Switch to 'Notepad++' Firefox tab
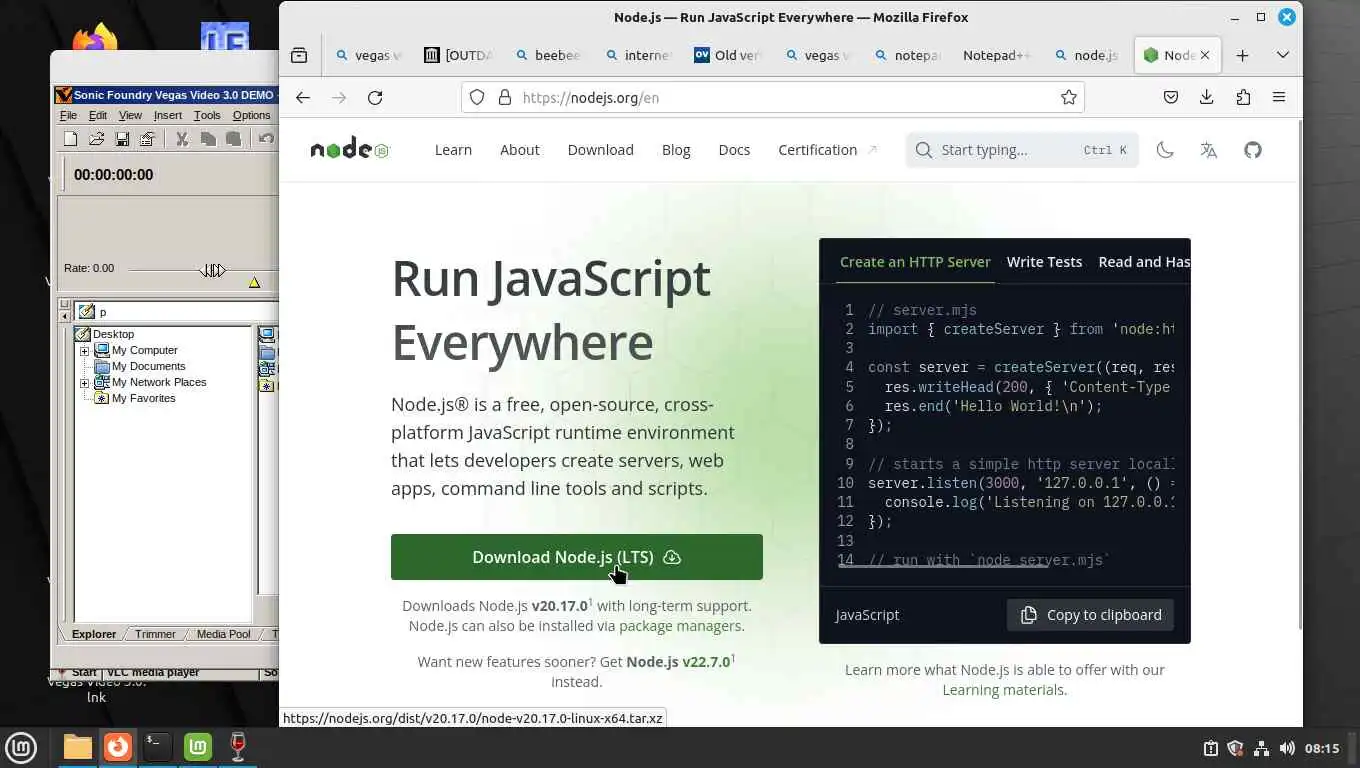 pyautogui.click(x=996, y=55)
